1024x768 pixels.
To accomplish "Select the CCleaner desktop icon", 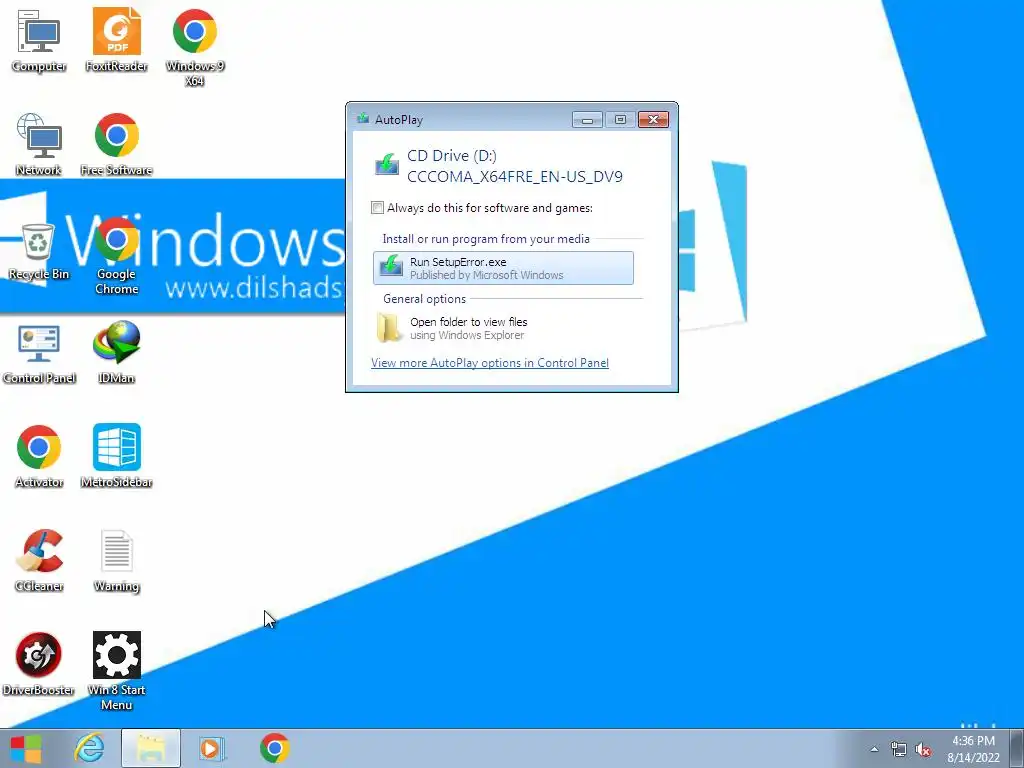I will (x=39, y=560).
